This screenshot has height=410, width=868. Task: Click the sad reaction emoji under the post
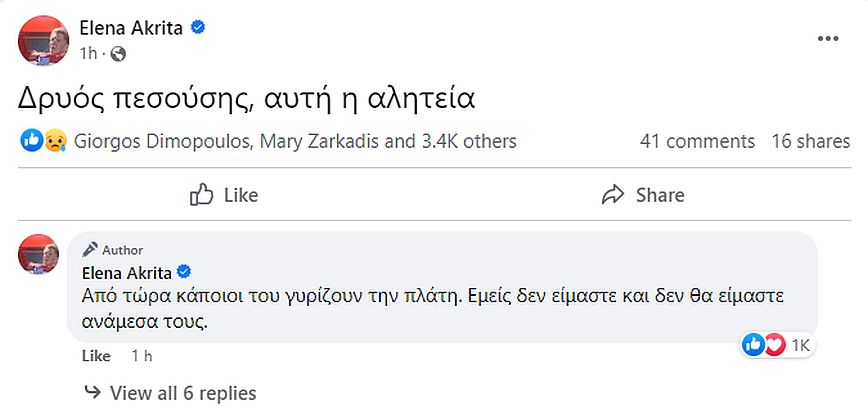tap(55, 142)
